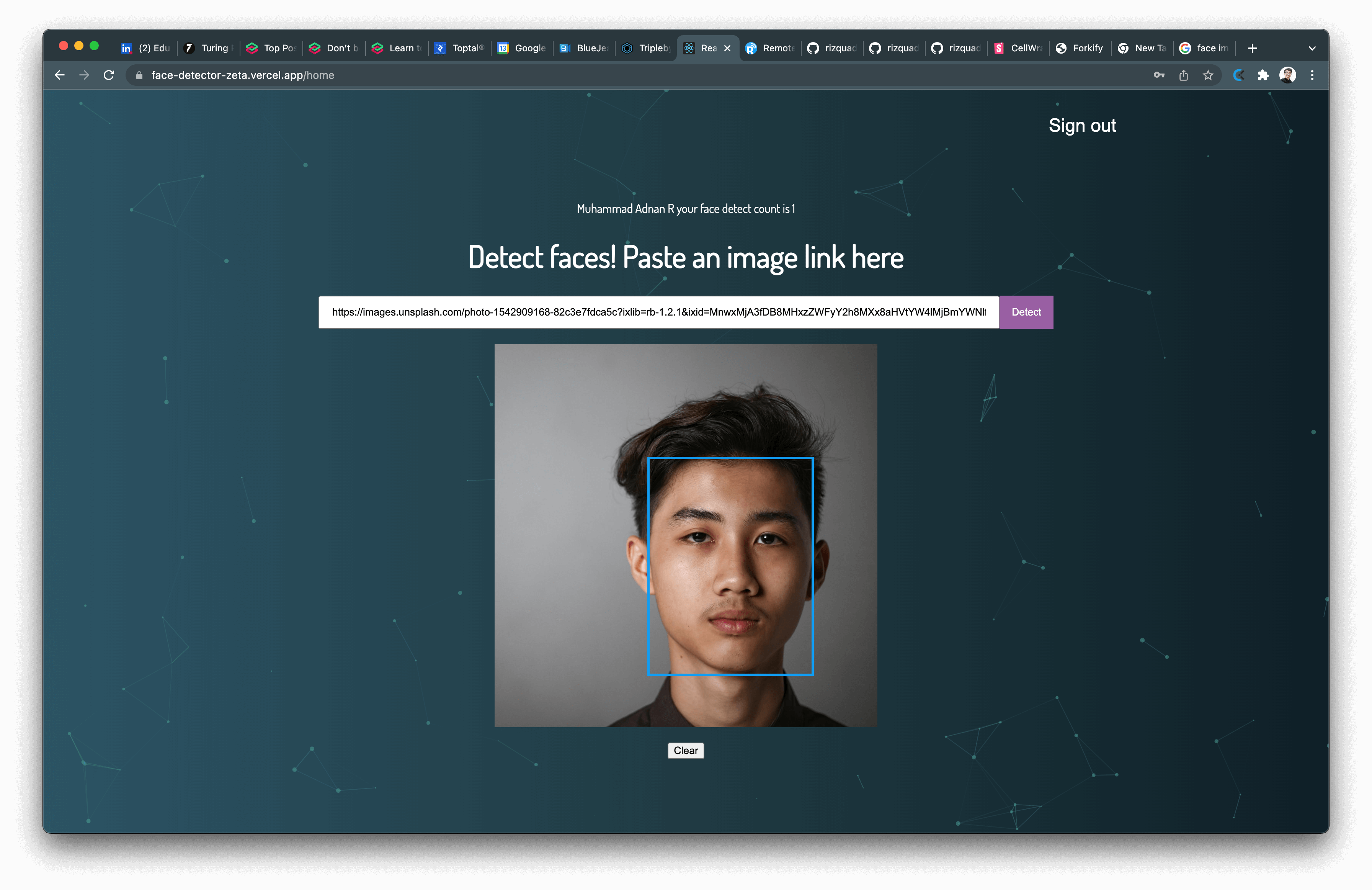Select the image URL input field
Screen dimensions: 1372x890
click(x=657, y=312)
